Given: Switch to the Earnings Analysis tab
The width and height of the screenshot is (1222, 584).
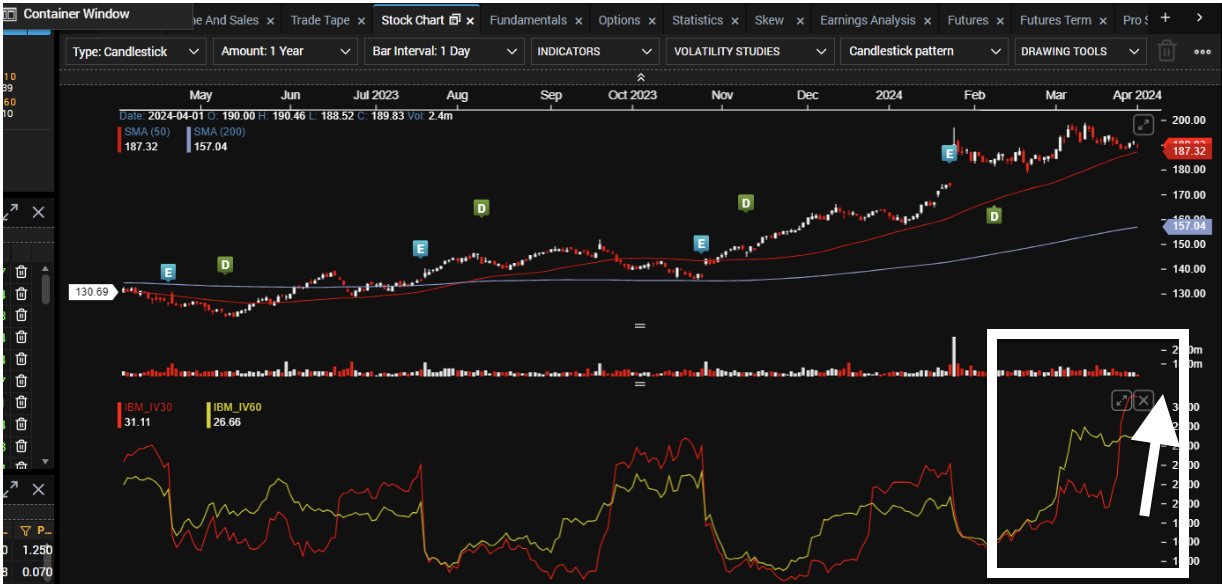Looking at the screenshot, I should click(x=867, y=20).
